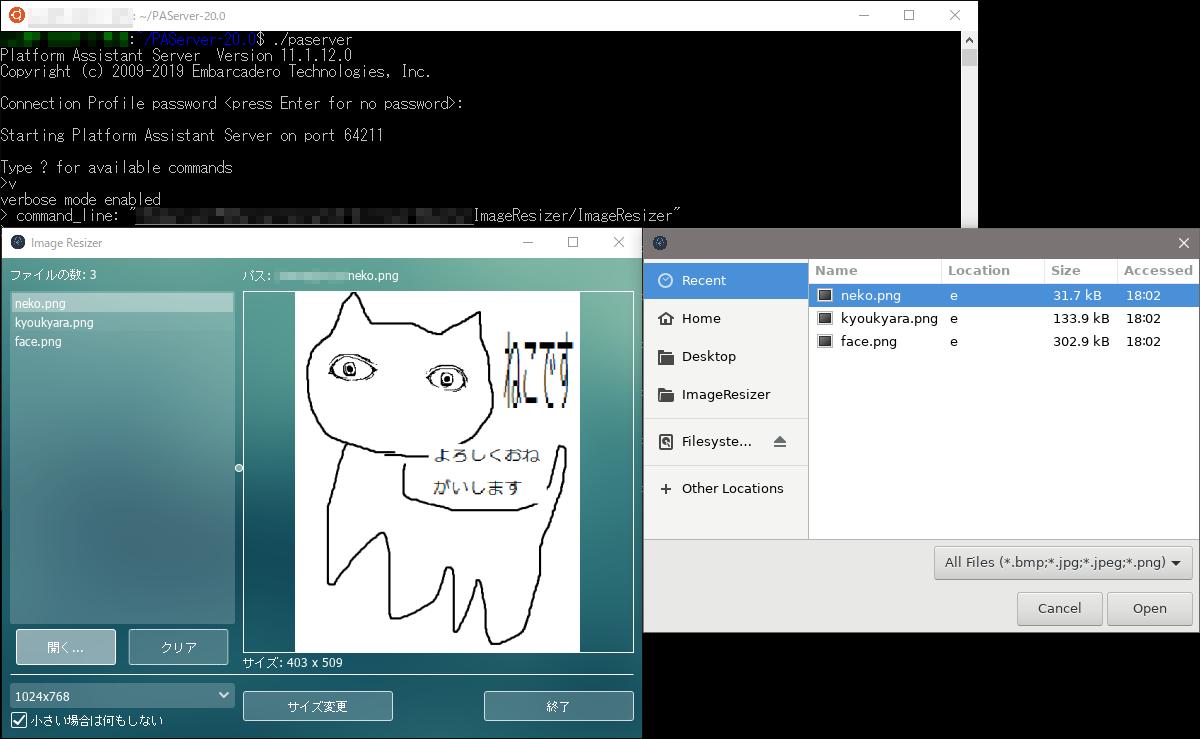The width and height of the screenshot is (1200, 739).
Task: Close the file dialog with X button
Action: coord(1184,243)
